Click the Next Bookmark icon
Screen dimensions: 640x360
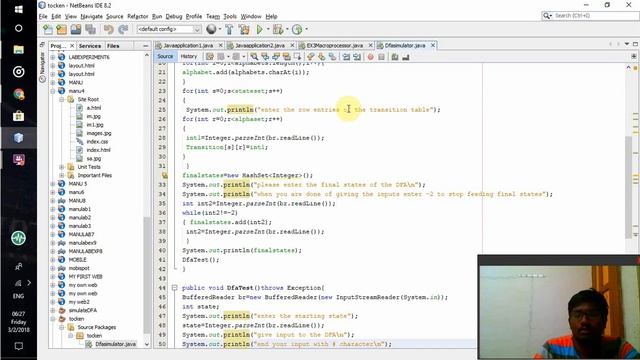point(322,57)
